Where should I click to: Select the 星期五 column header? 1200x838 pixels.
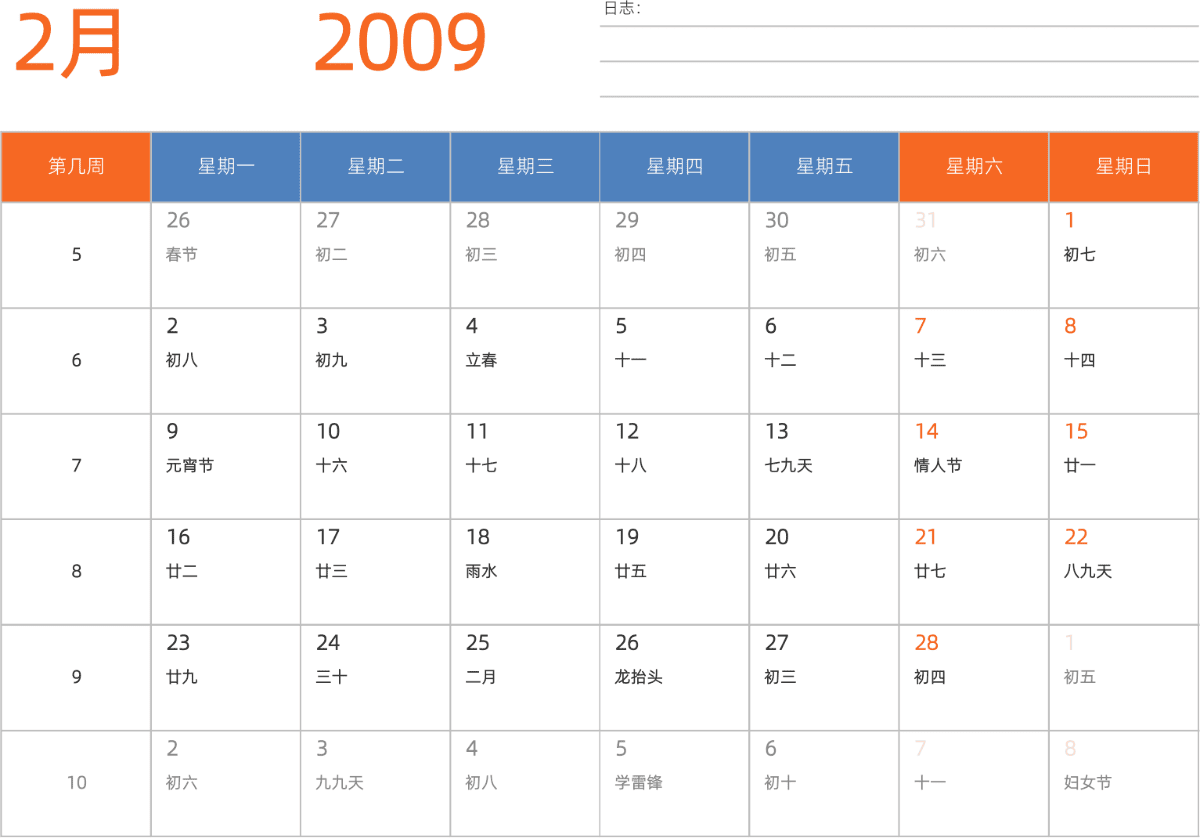click(824, 167)
